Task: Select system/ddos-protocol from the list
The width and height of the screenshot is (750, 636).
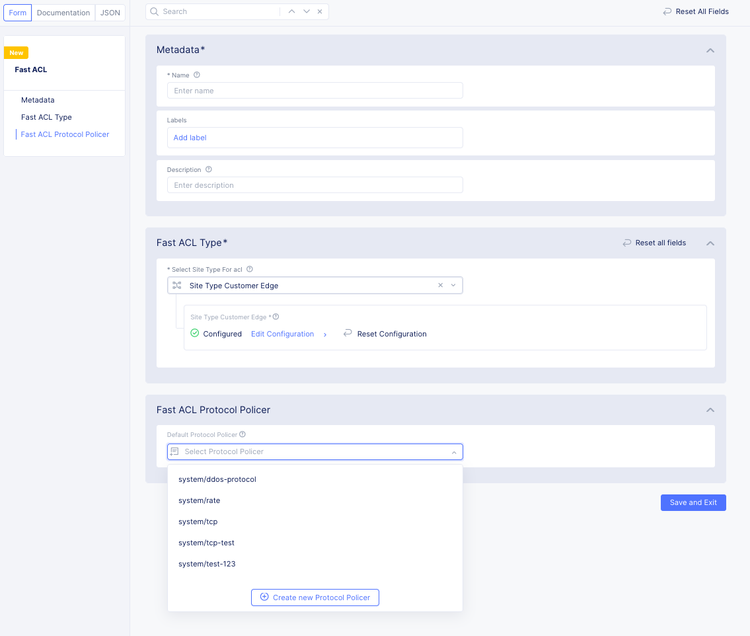Action: [217, 480]
